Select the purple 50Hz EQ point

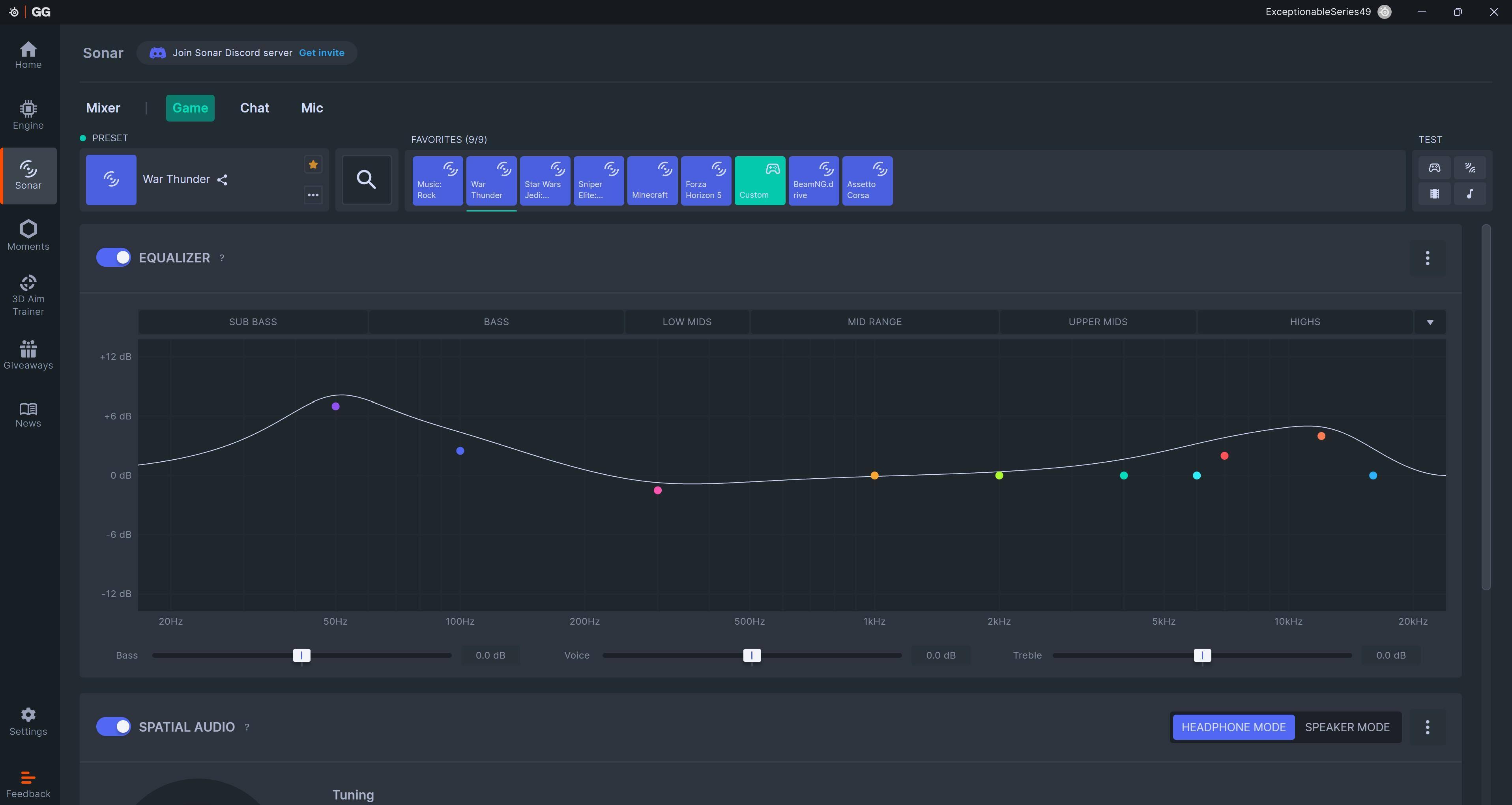click(336, 406)
